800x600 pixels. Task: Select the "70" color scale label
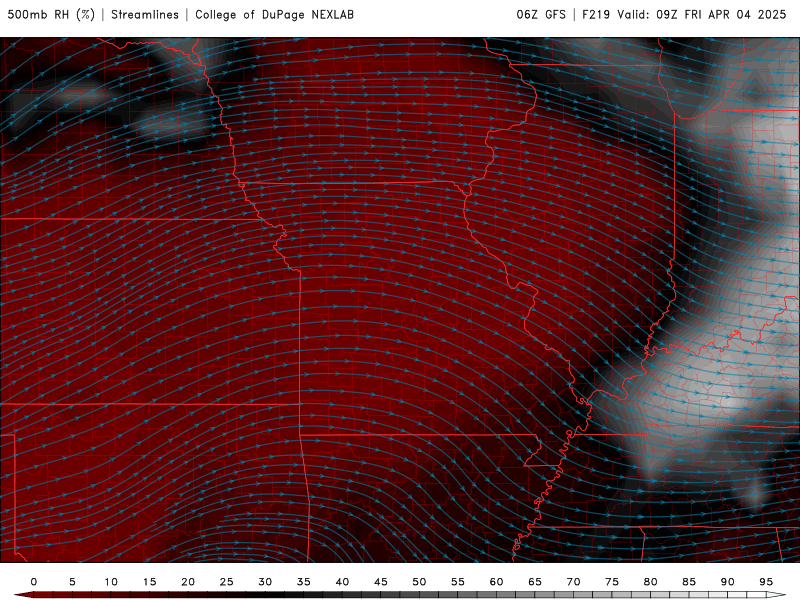[x=573, y=582]
